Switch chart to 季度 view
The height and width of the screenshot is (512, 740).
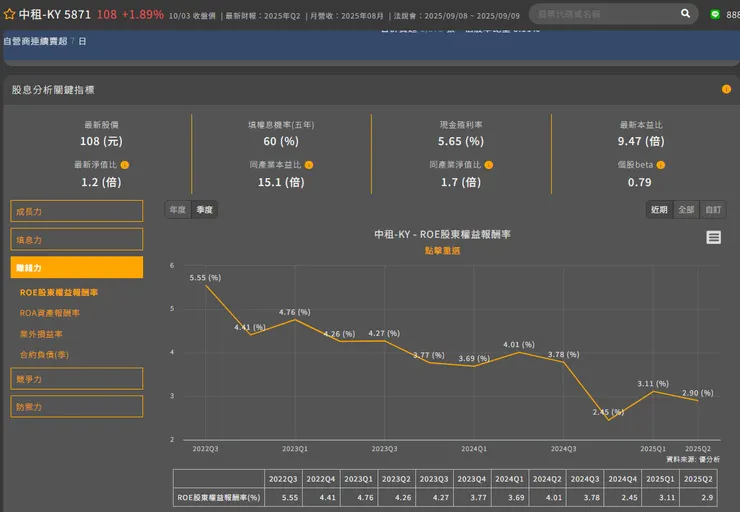[x=204, y=210]
